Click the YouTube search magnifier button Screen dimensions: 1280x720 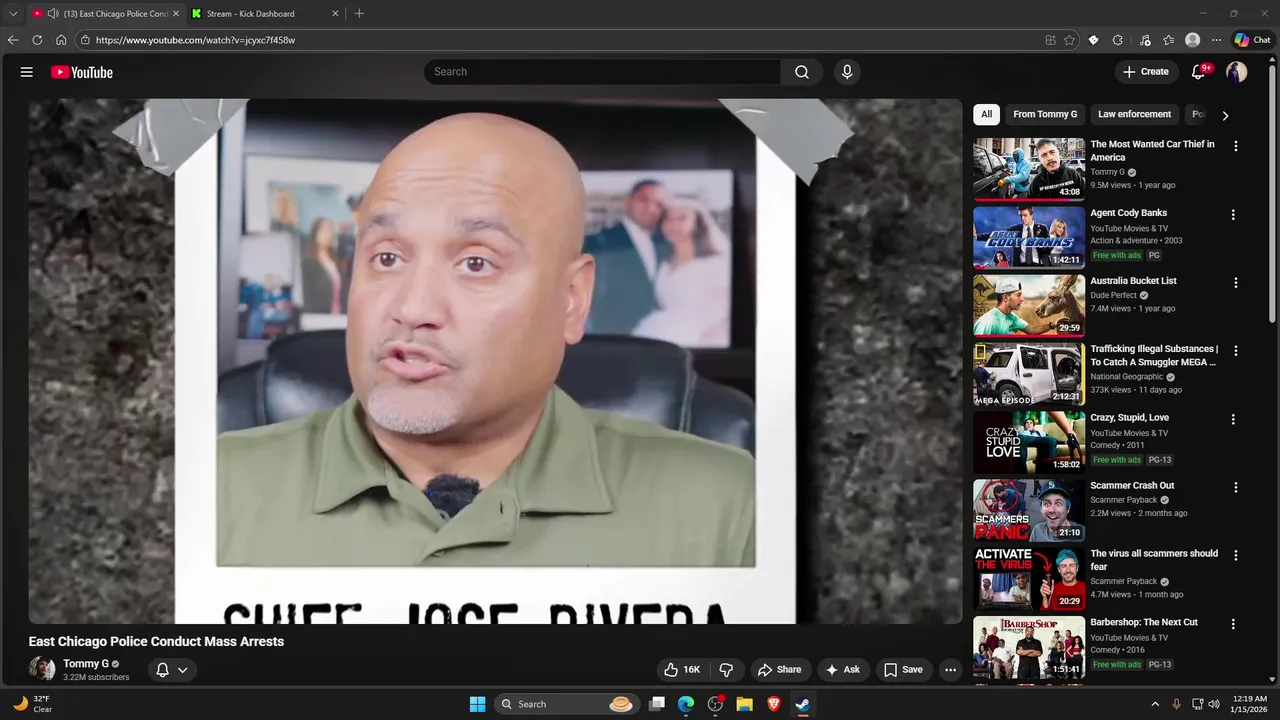802,72
